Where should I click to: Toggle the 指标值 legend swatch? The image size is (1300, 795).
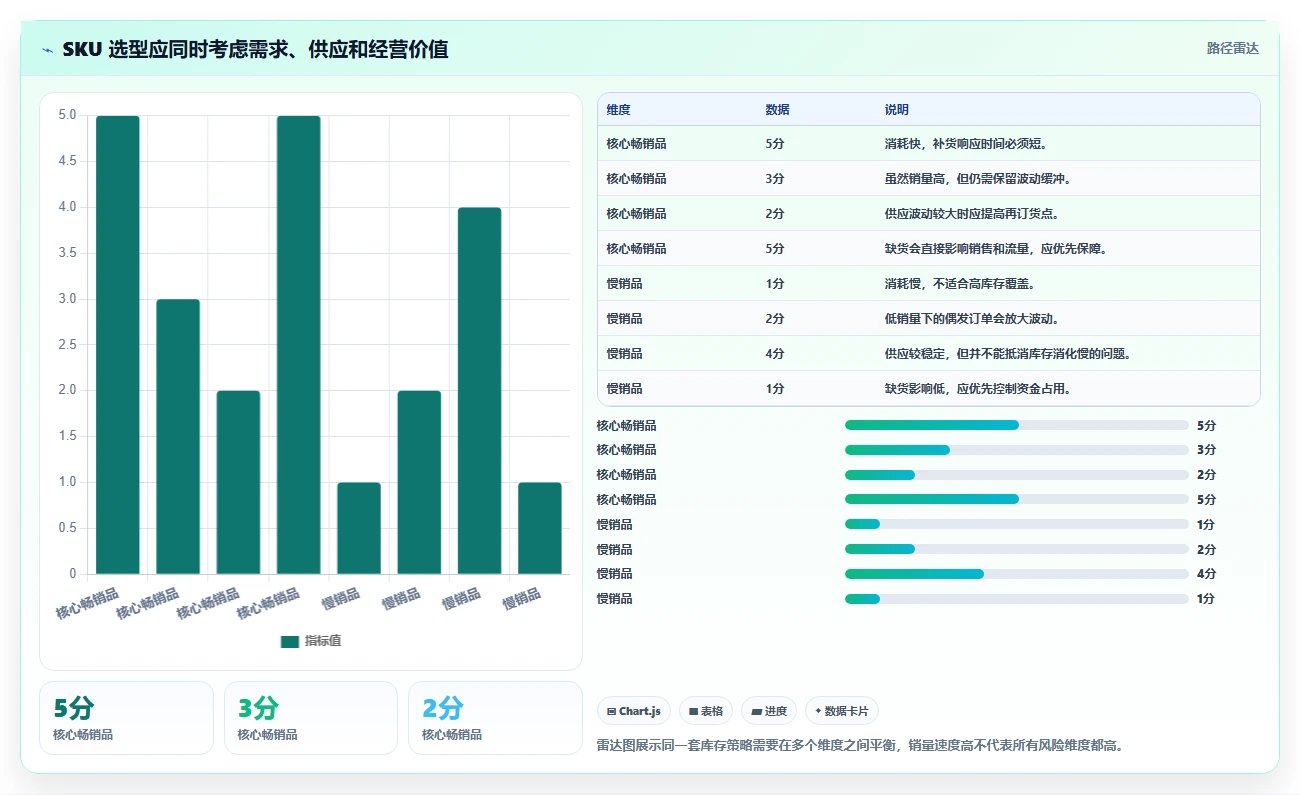tap(290, 641)
